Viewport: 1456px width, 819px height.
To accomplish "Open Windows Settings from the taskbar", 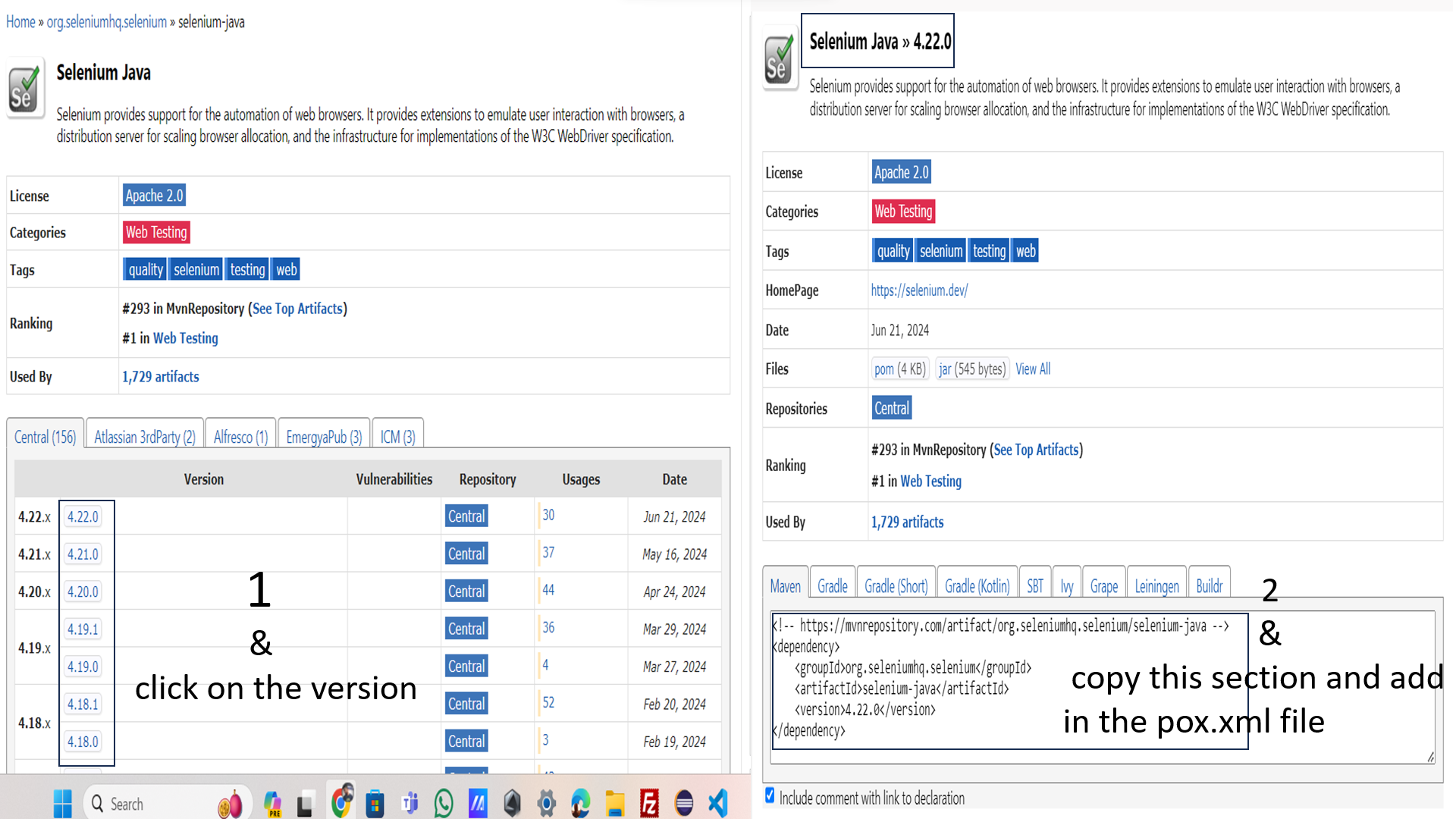I will [x=546, y=803].
